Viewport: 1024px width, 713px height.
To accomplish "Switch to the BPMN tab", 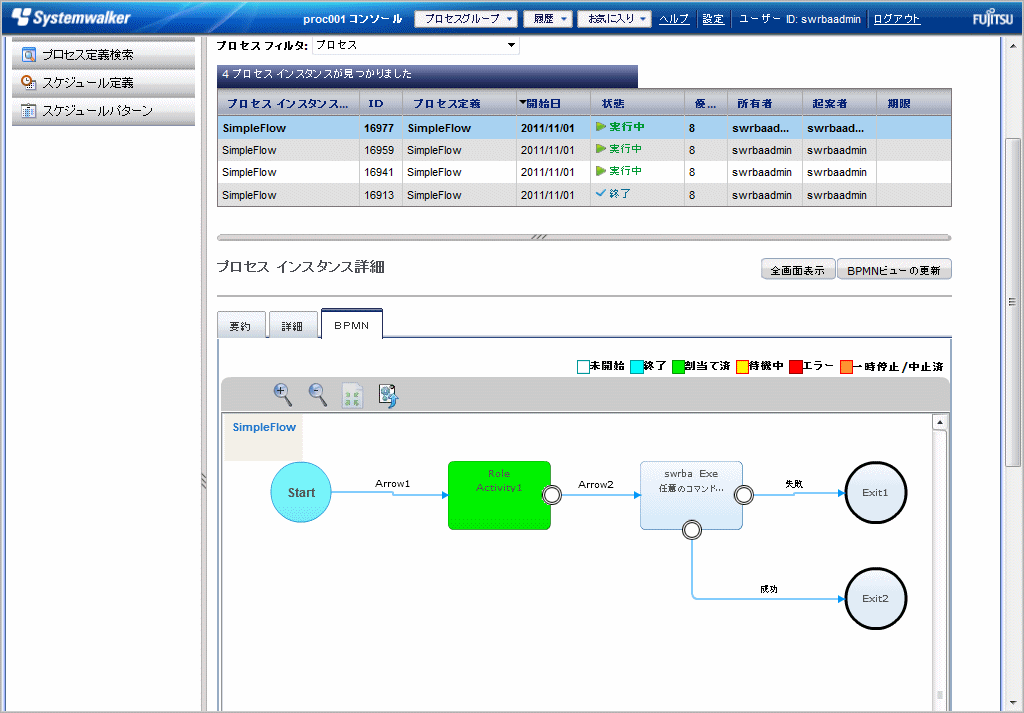I will (x=351, y=325).
